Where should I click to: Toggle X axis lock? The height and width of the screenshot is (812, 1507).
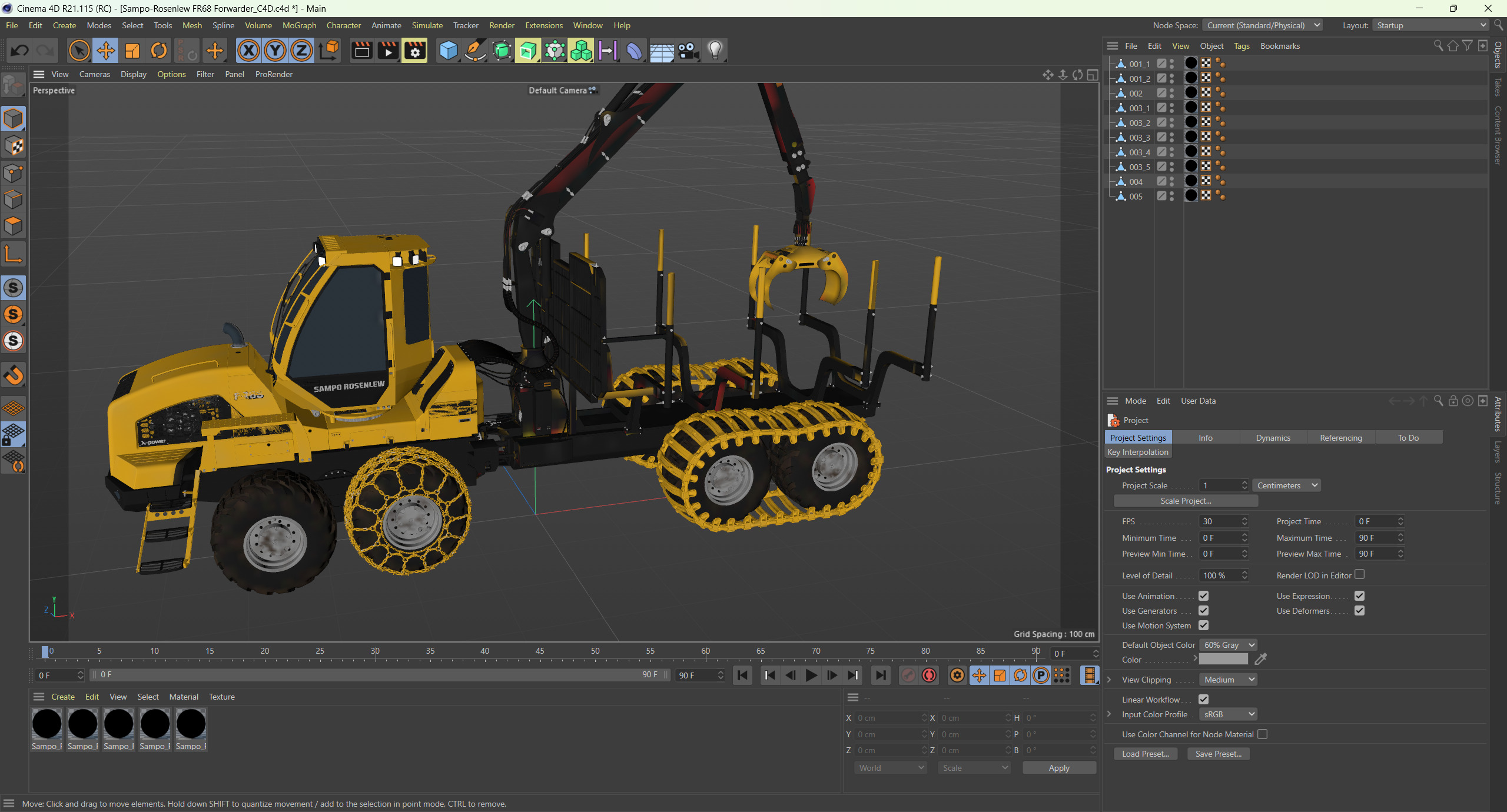[248, 51]
